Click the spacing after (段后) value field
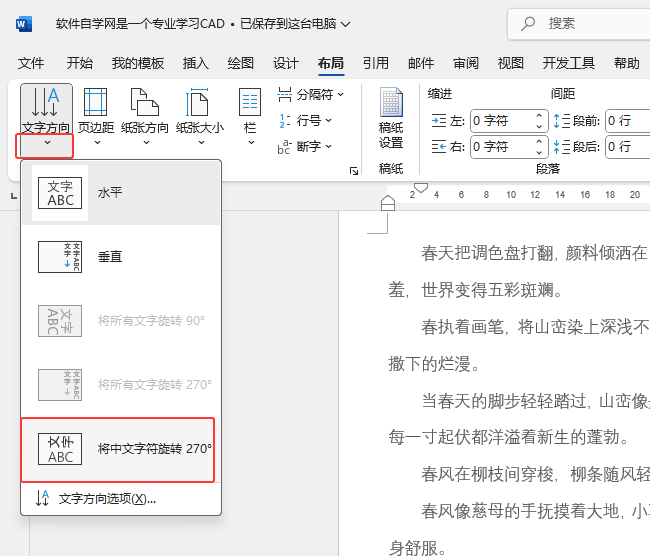The height and width of the screenshot is (556, 650). coord(628,146)
